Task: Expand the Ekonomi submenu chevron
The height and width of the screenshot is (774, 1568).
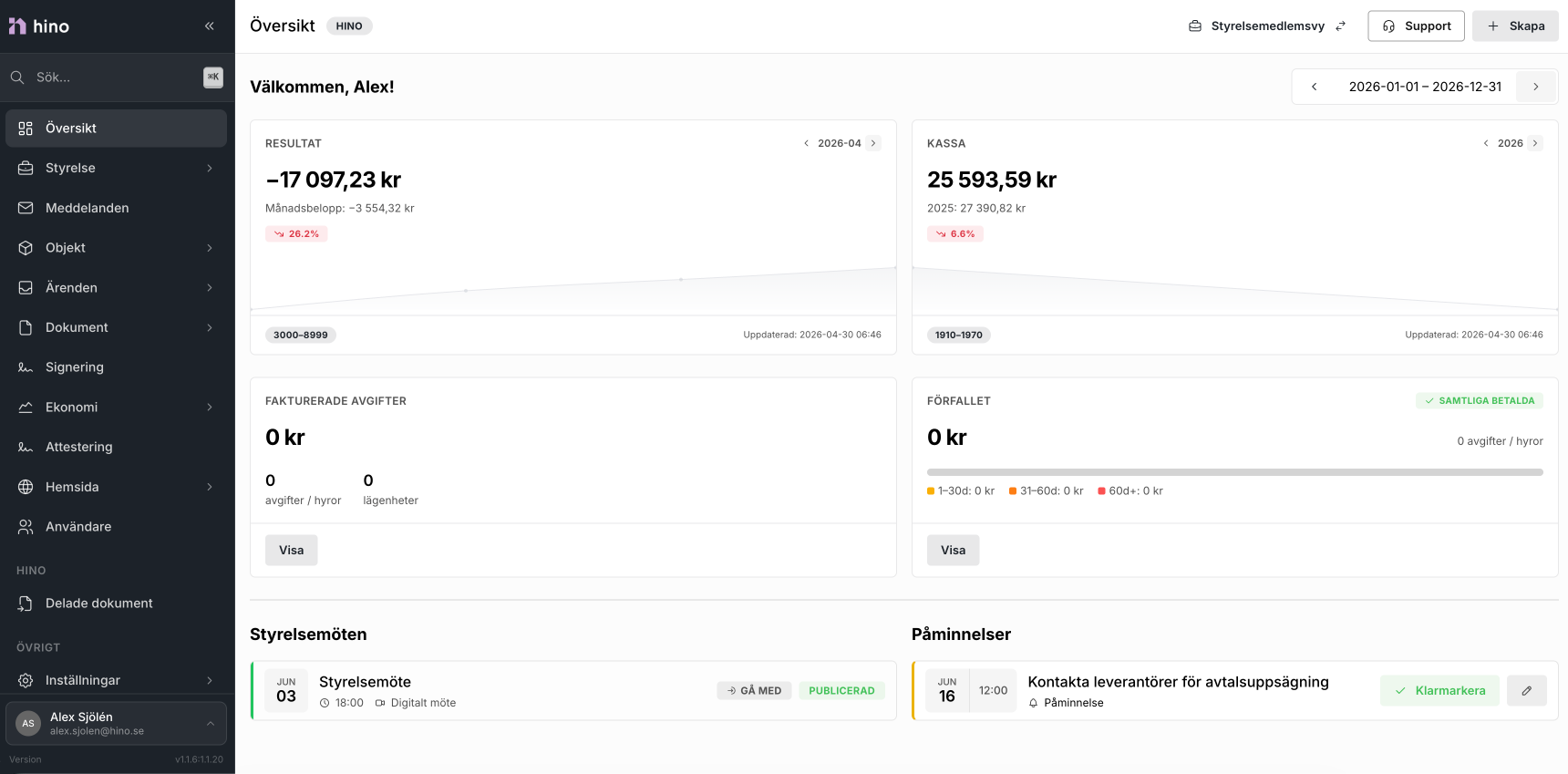Action: tap(210, 408)
